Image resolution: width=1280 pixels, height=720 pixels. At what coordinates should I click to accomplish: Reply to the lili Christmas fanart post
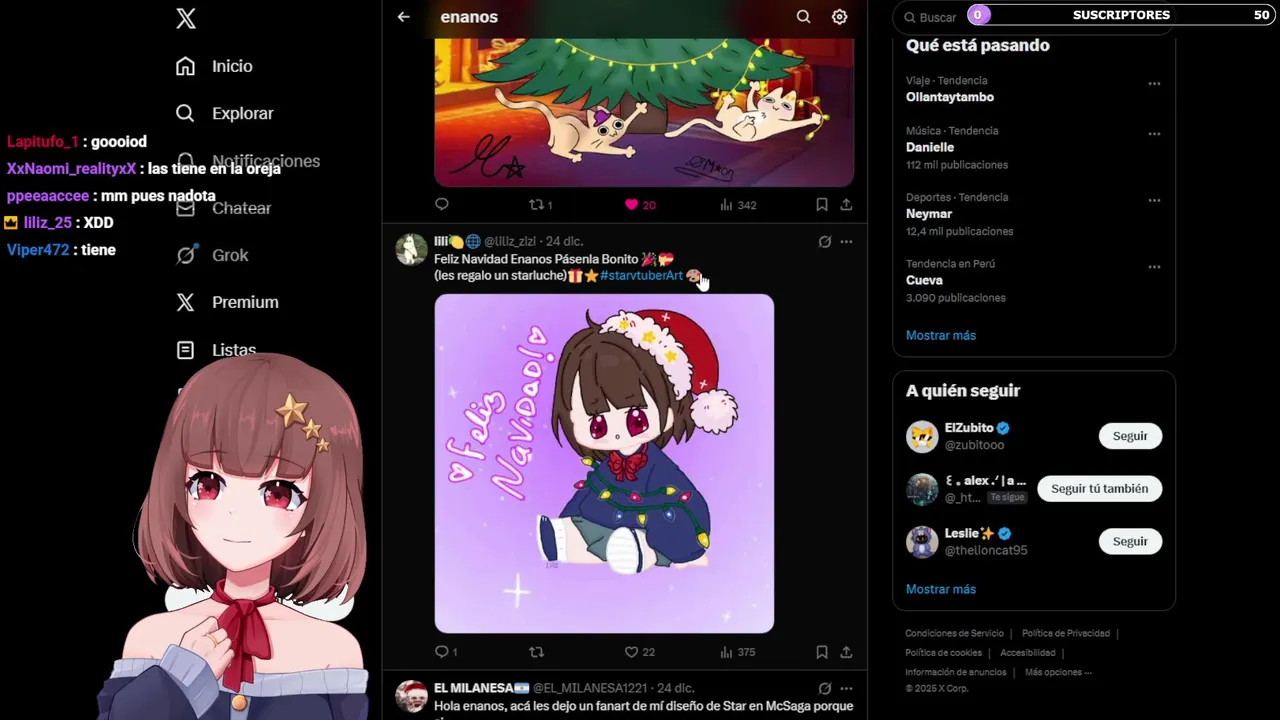click(446, 652)
